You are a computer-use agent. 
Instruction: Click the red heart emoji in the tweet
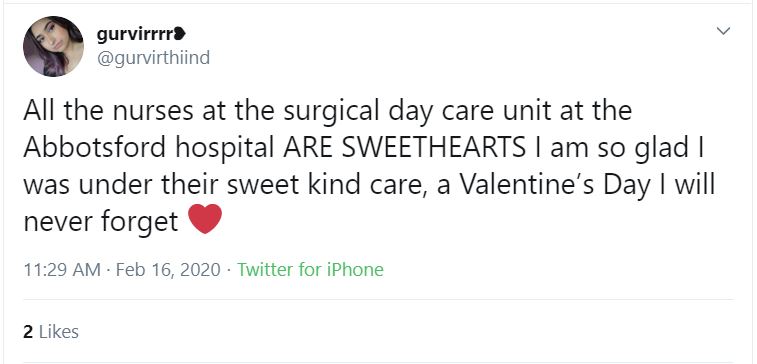click(205, 218)
